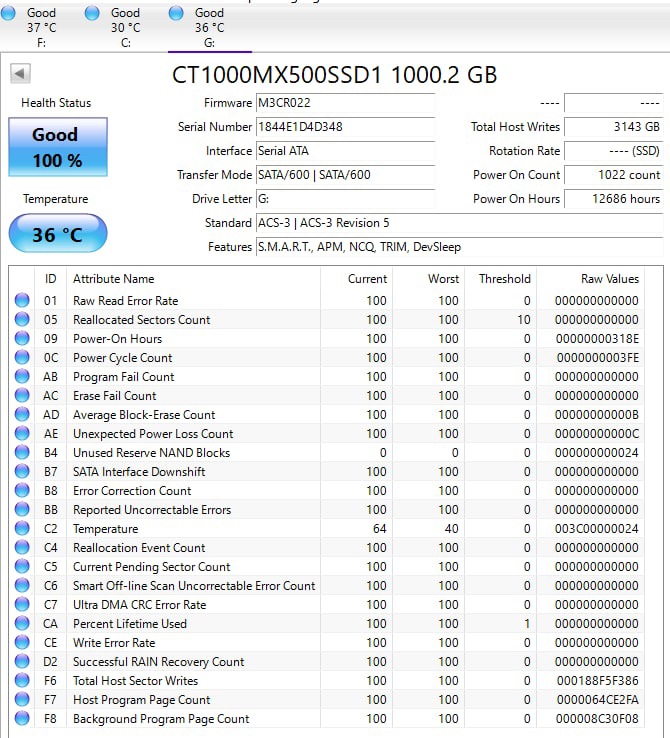The width and height of the screenshot is (670, 738).
Task: Select the C: drive tab
Action: 126,27
